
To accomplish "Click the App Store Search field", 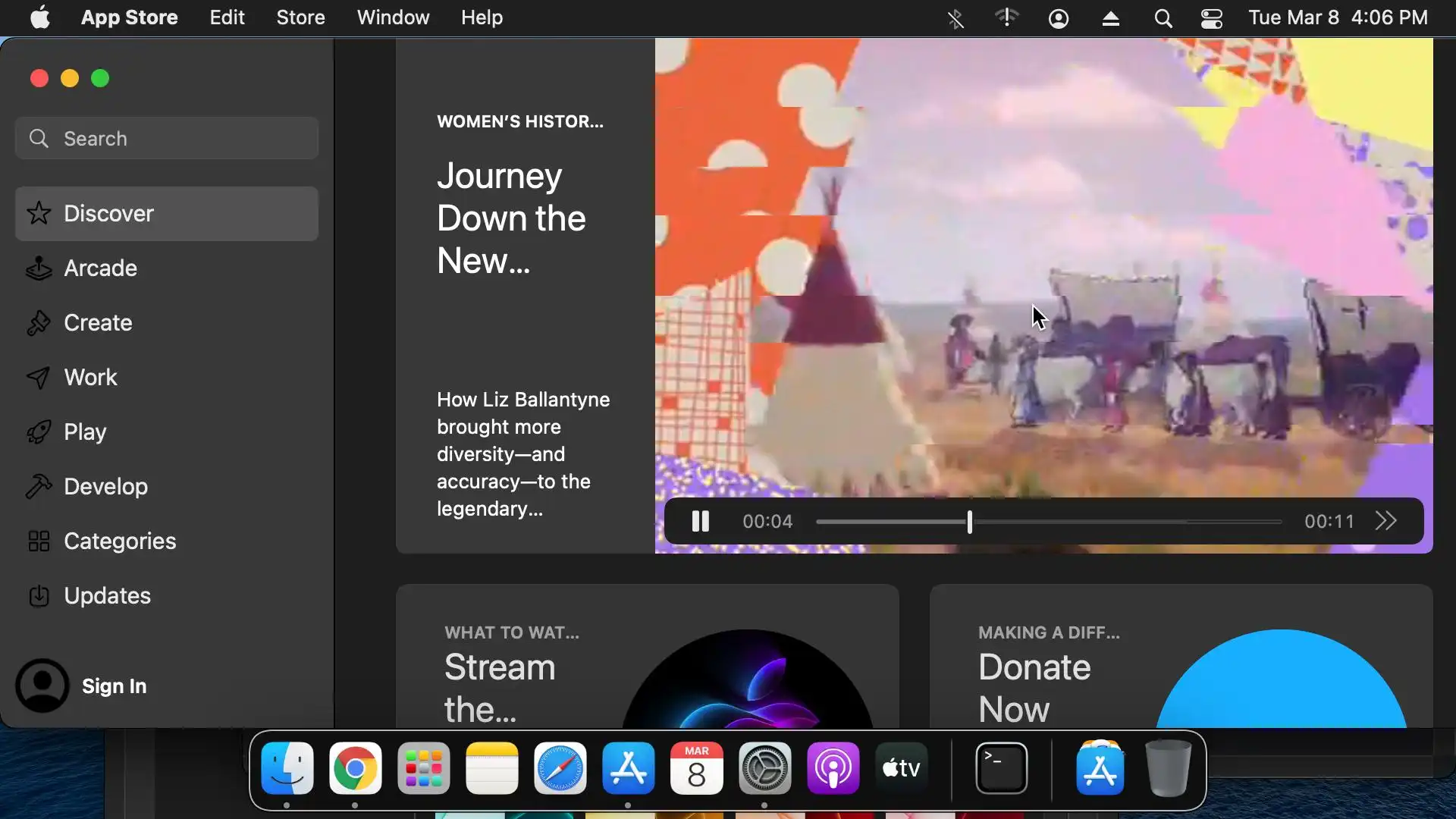I will coord(167,139).
